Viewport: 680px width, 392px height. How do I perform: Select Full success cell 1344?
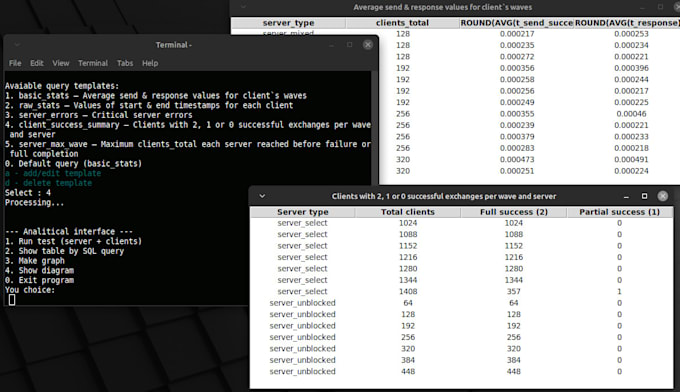513,280
